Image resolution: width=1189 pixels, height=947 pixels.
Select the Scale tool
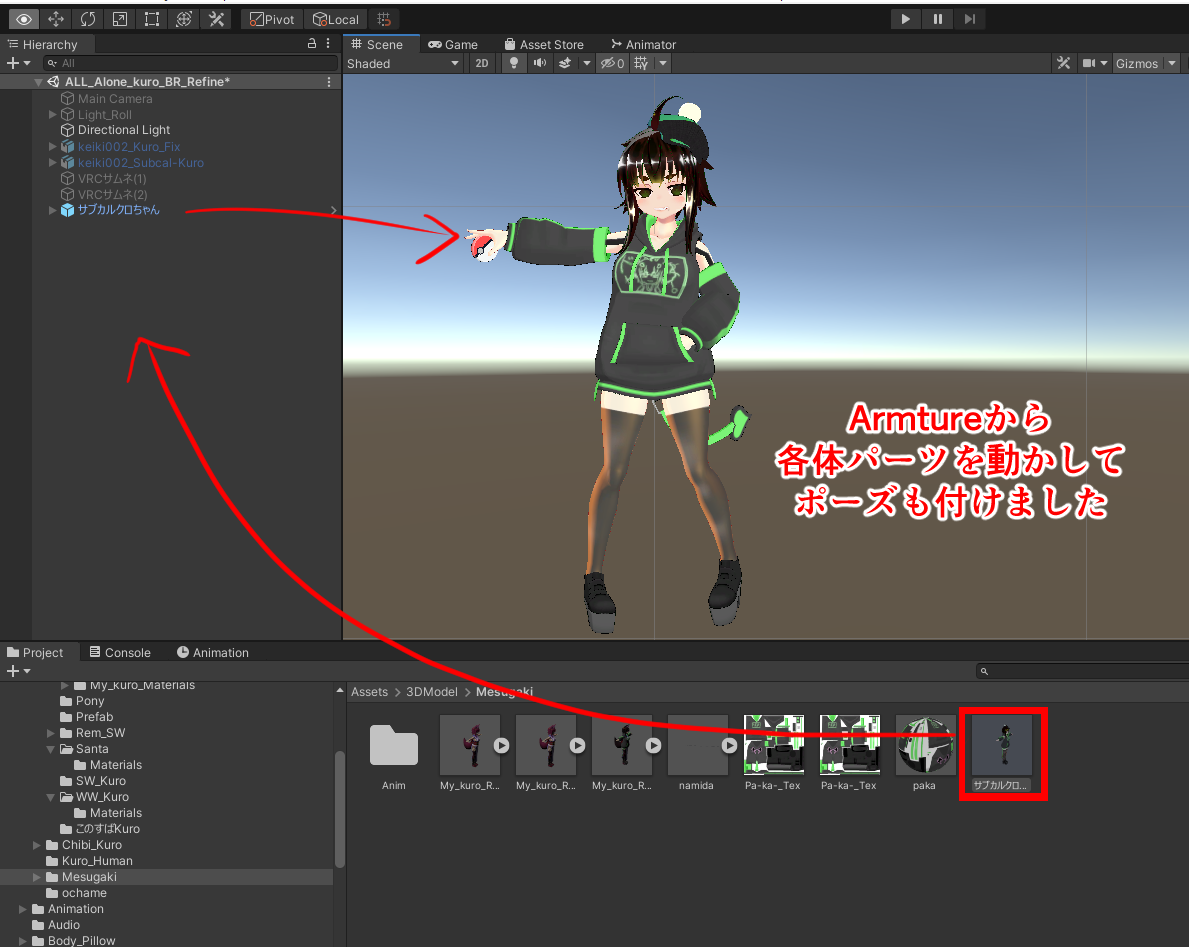(x=120, y=19)
